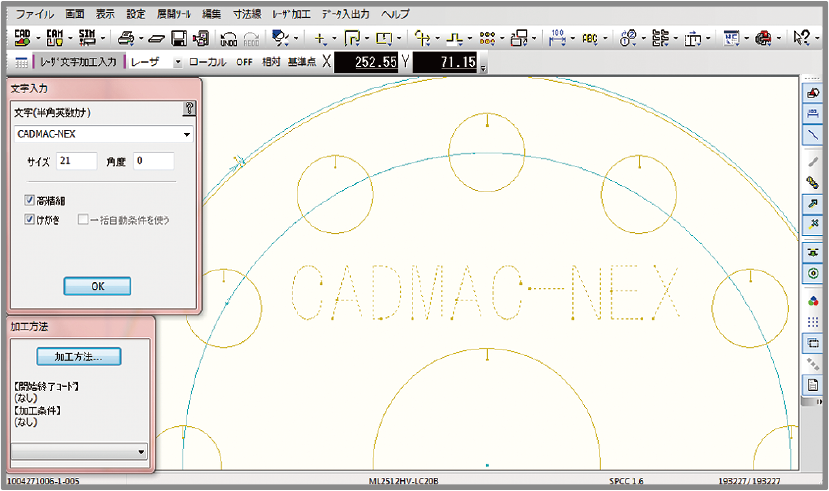Select the plus point tool icon
This screenshot has height=491, width=829.
tap(319, 38)
